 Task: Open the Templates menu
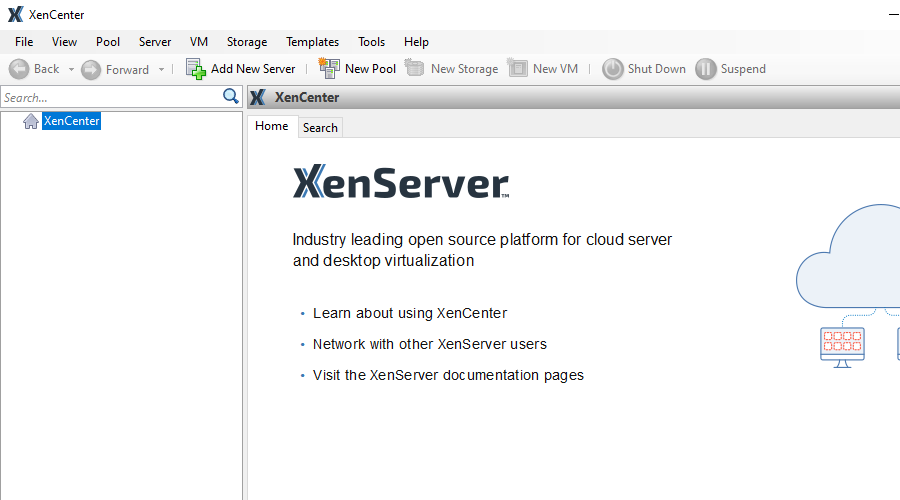click(x=312, y=42)
